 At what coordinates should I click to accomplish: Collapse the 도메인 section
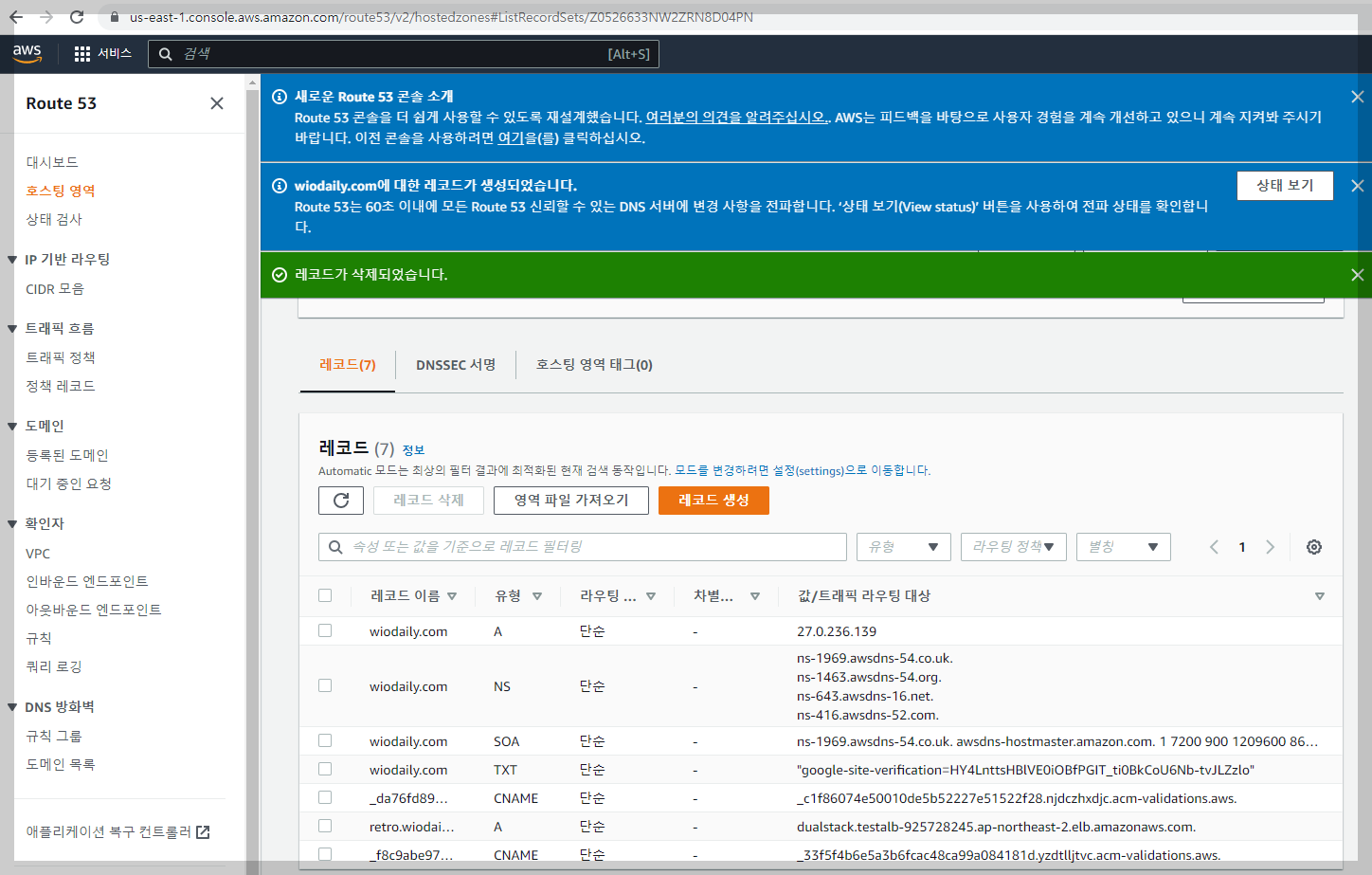[x=12, y=427]
